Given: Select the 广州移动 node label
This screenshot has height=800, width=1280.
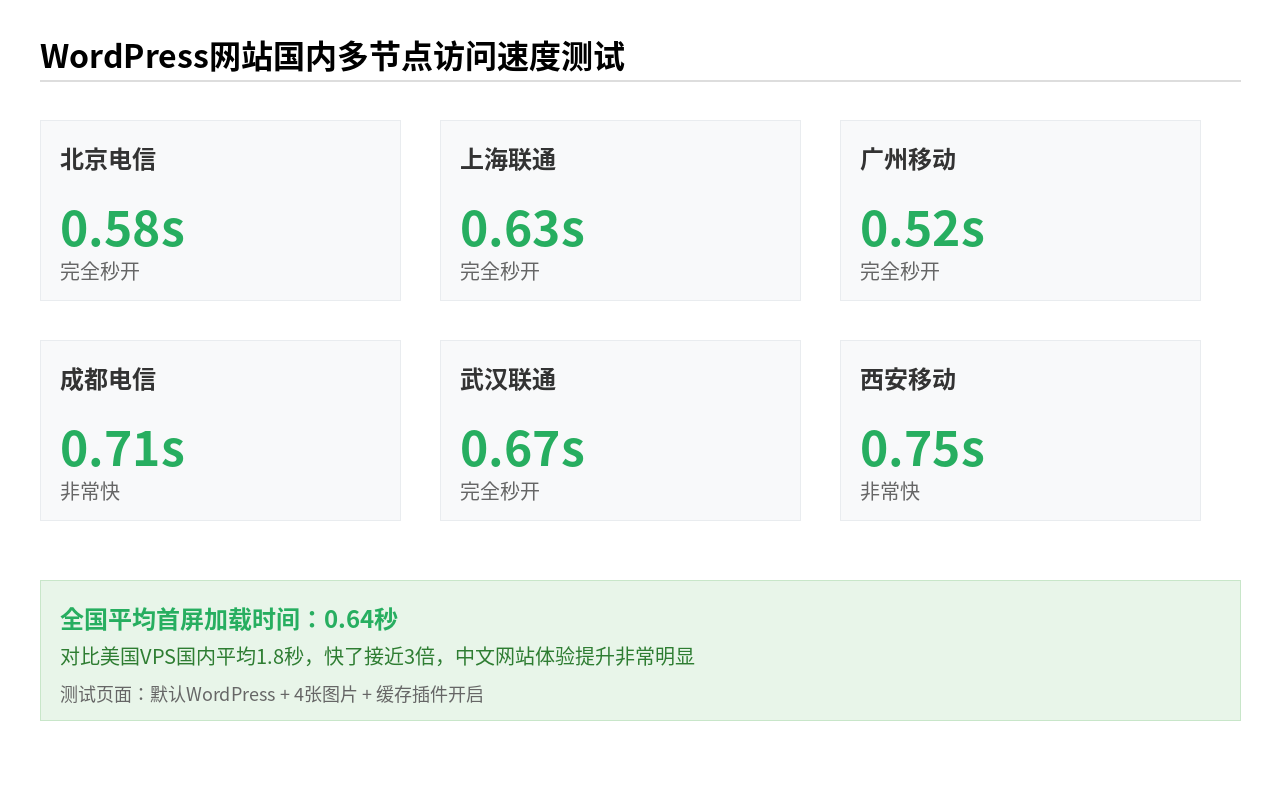Looking at the screenshot, I should [x=908, y=160].
